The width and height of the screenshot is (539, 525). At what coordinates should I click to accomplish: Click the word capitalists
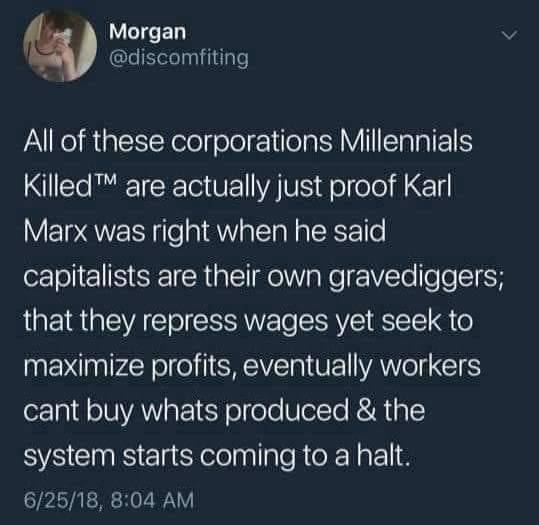click(x=87, y=277)
